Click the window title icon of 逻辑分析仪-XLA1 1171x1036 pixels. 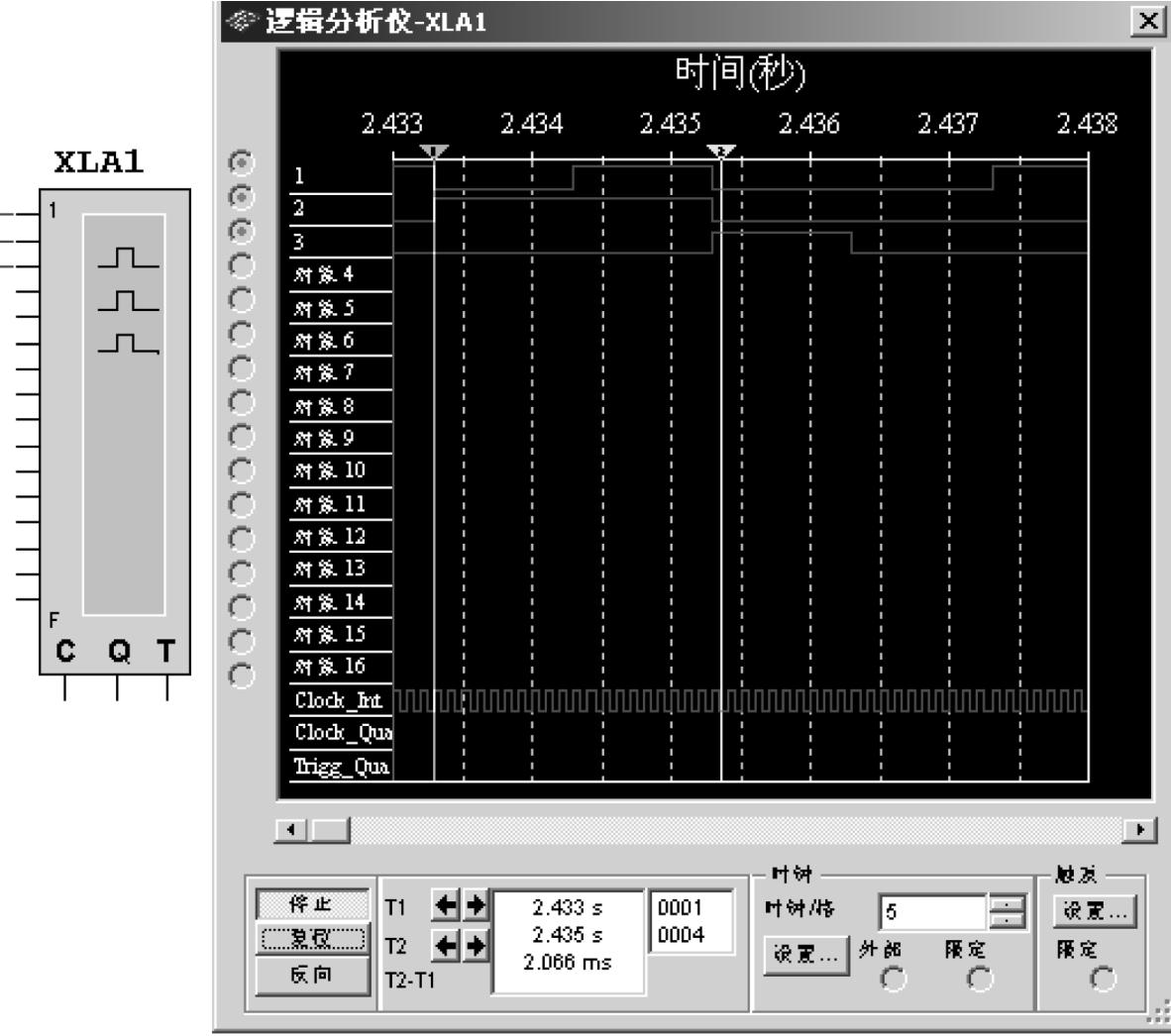pos(241,21)
